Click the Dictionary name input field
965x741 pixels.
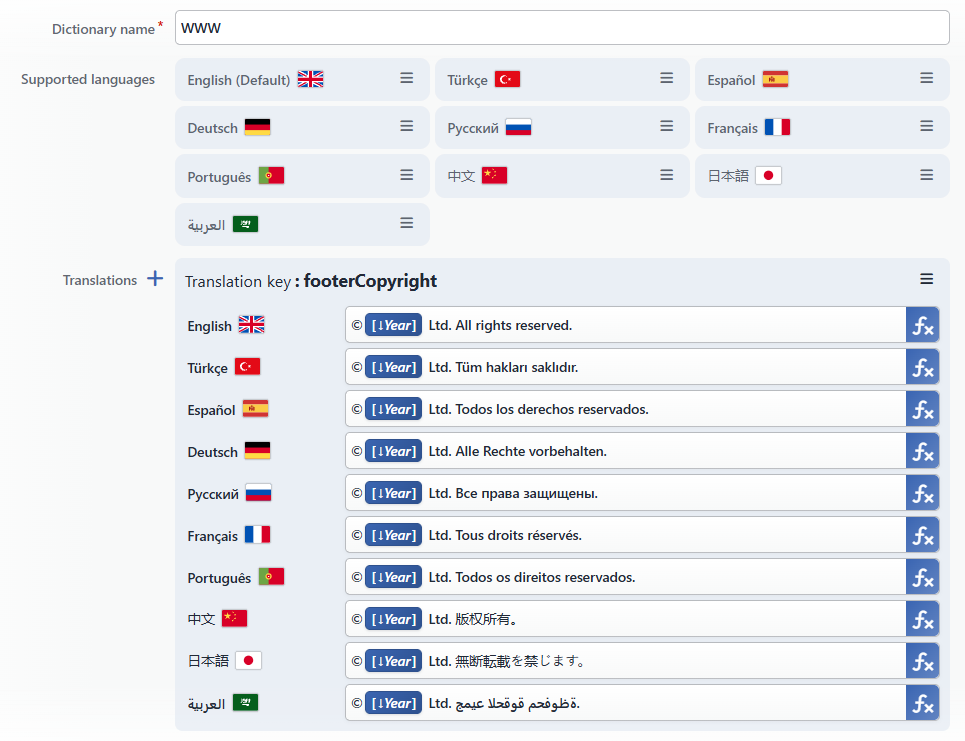point(562,28)
